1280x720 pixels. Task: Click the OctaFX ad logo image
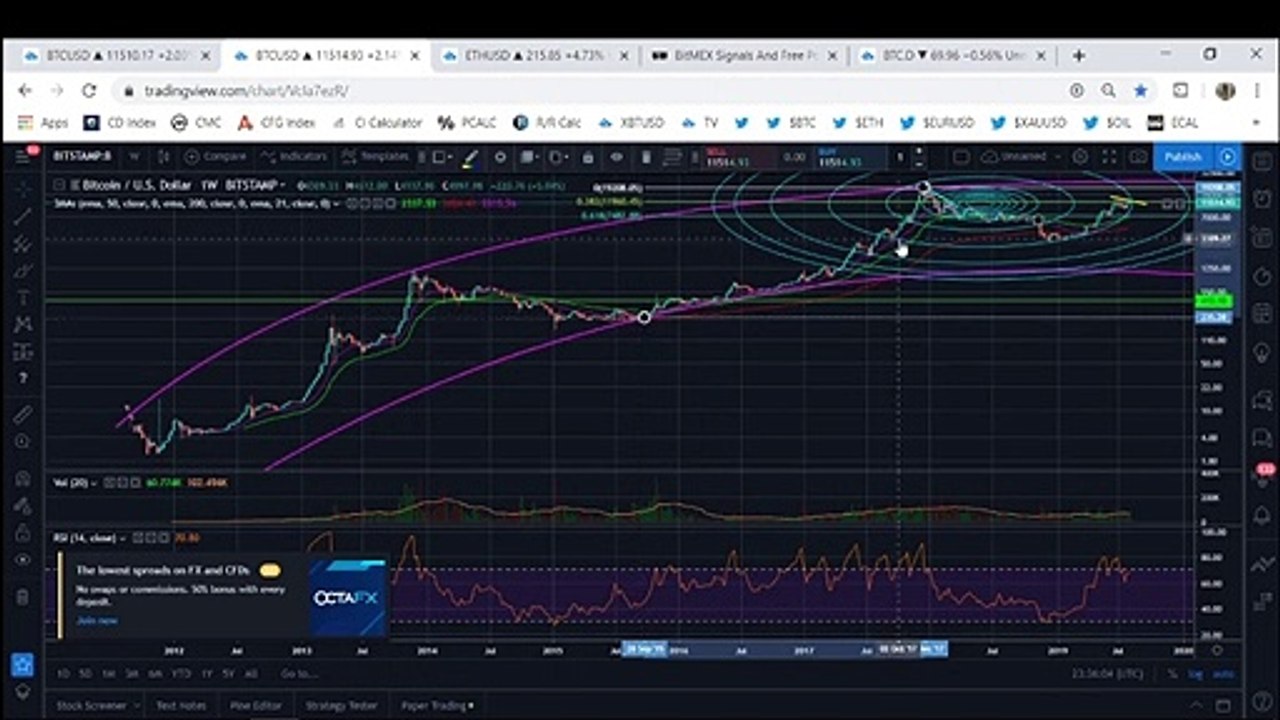tap(347, 597)
